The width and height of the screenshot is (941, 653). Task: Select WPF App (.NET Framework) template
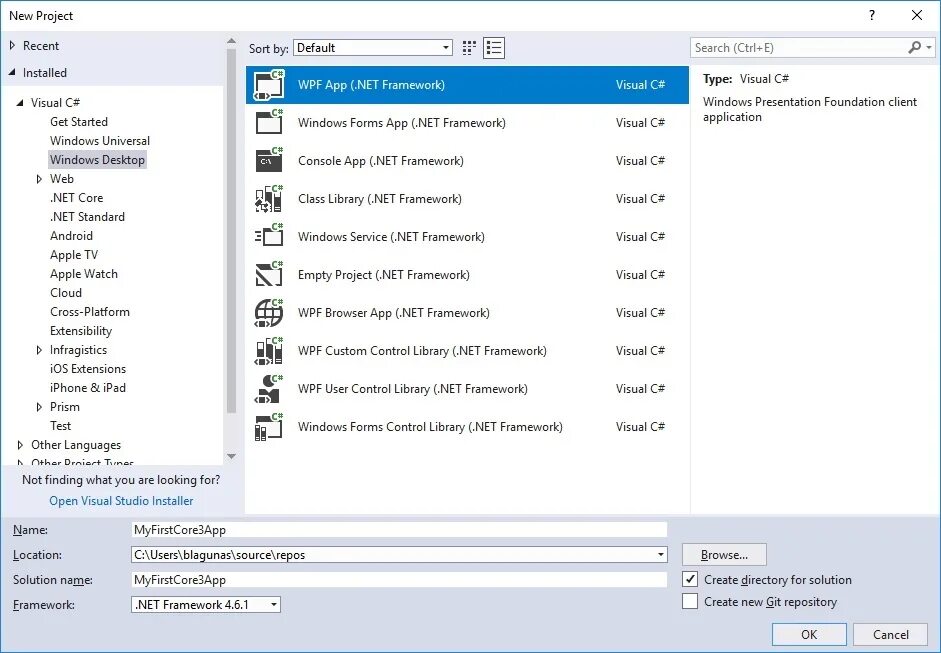click(x=467, y=85)
